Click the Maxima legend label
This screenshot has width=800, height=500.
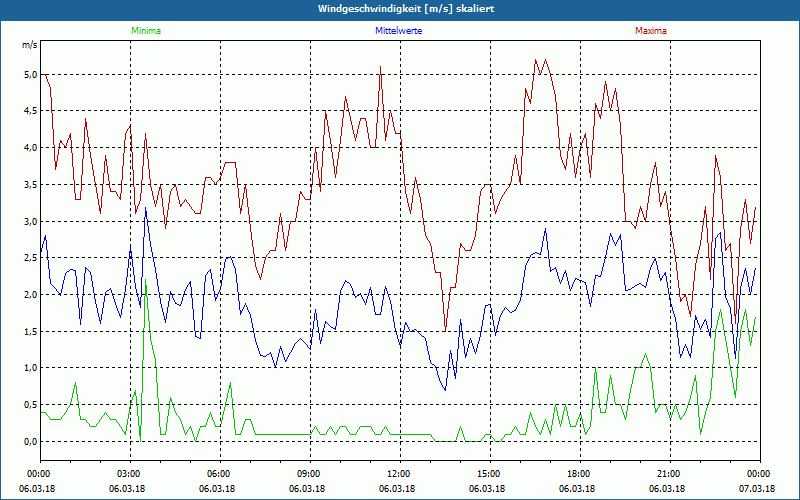(x=651, y=31)
